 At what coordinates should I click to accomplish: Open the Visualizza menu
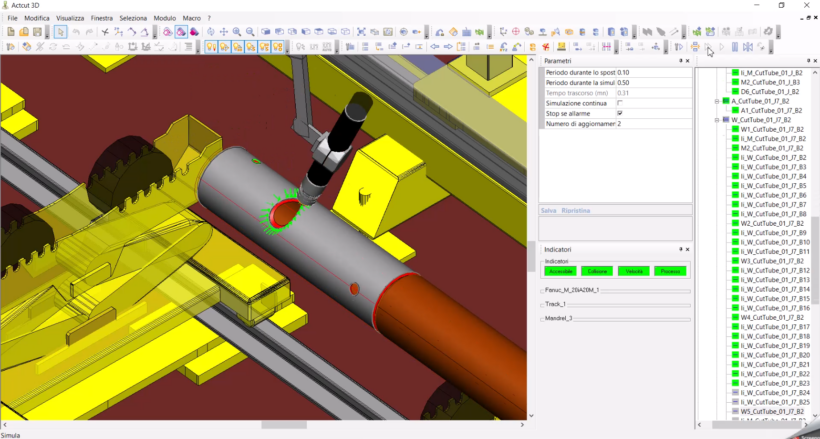click(70, 18)
